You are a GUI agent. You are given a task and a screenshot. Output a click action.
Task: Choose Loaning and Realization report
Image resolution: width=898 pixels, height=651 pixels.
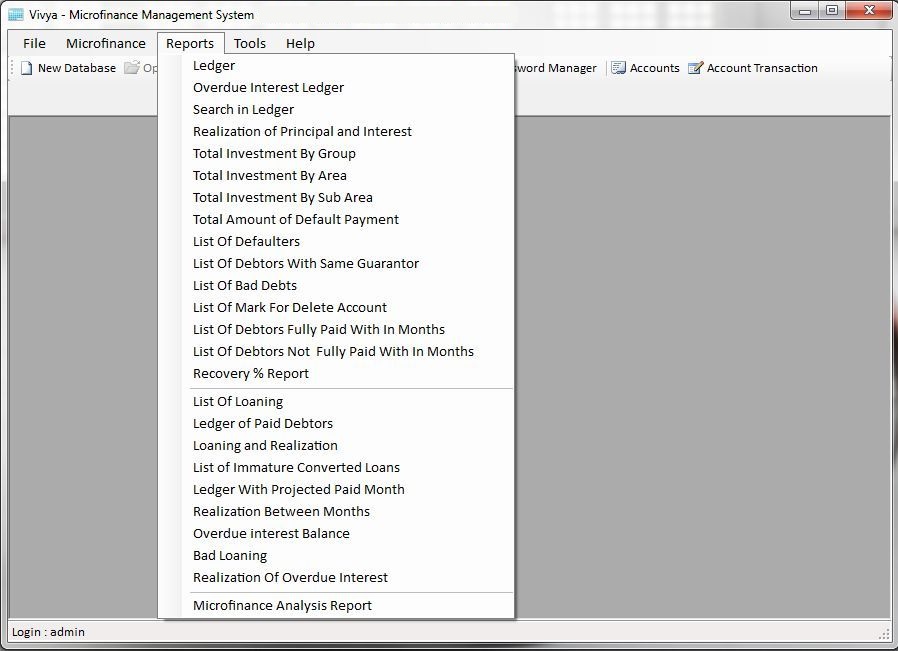coord(265,445)
